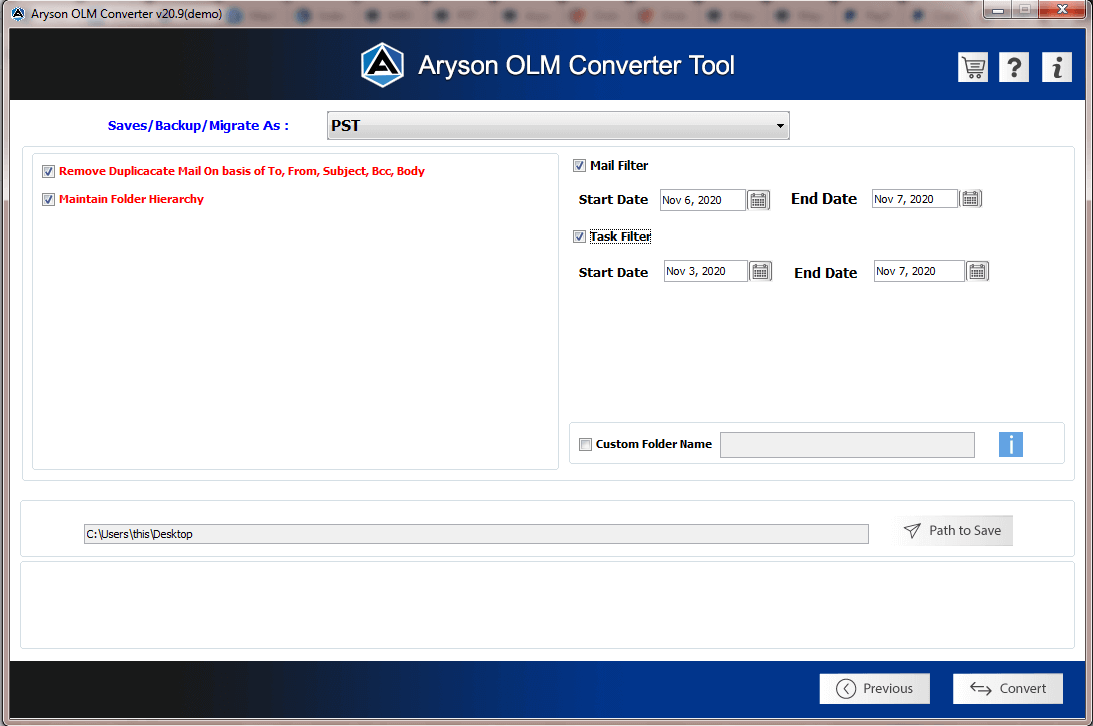1093x726 pixels.
Task: Click the Path to Save button
Action: coord(953,531)
